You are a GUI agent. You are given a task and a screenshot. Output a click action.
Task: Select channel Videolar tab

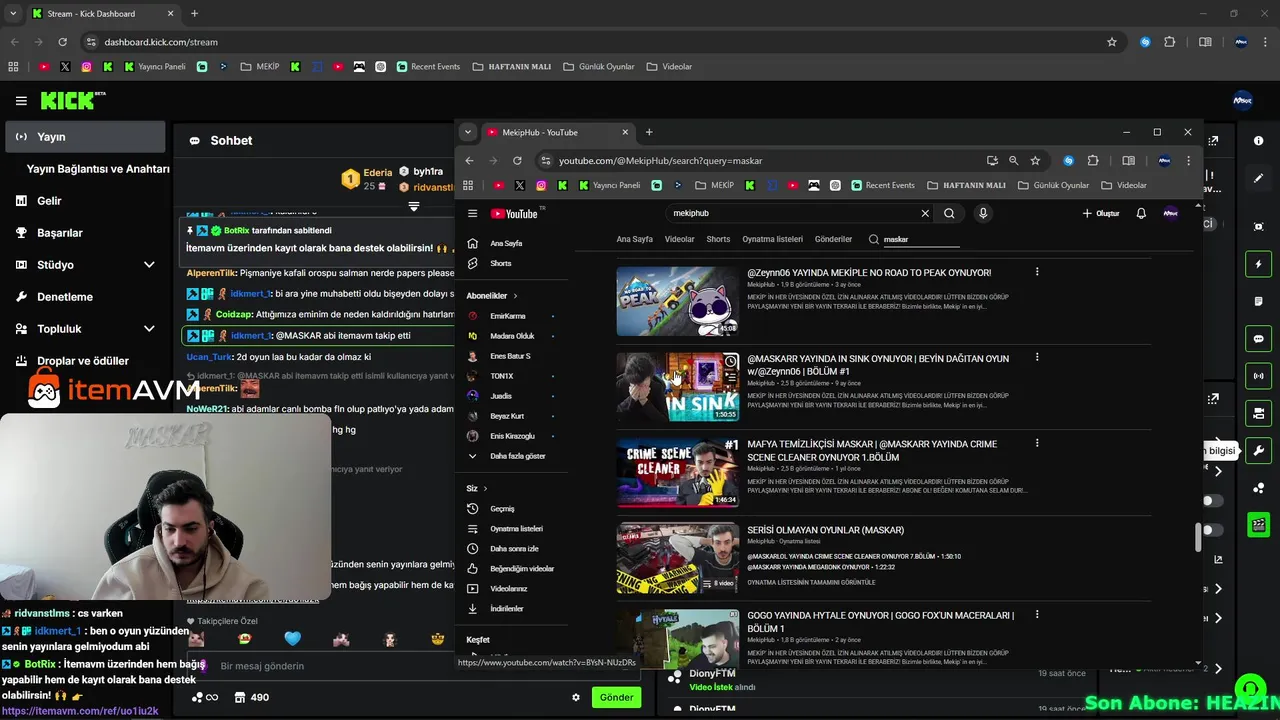[x=679, y=239]
